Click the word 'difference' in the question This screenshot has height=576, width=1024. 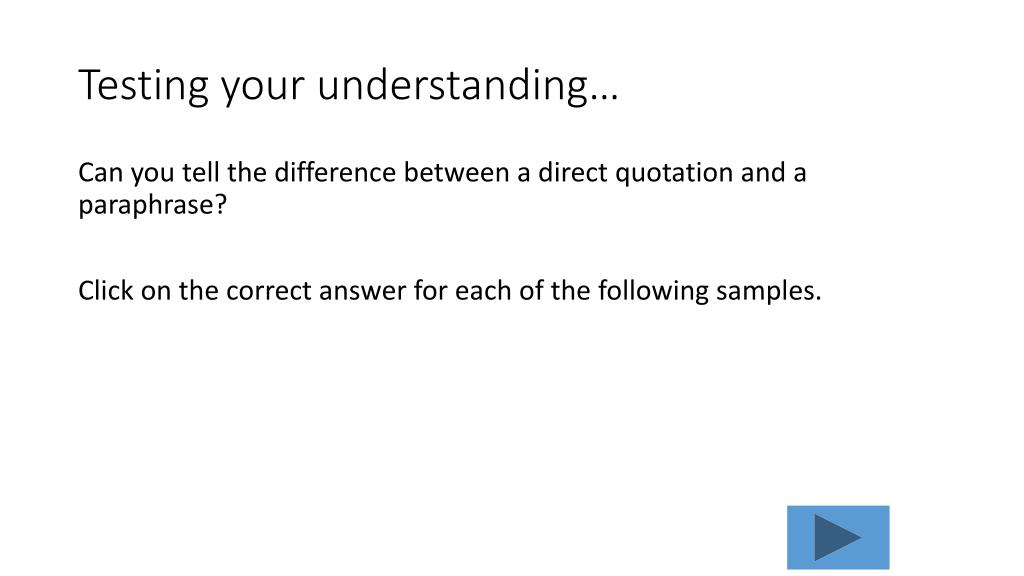335,172
